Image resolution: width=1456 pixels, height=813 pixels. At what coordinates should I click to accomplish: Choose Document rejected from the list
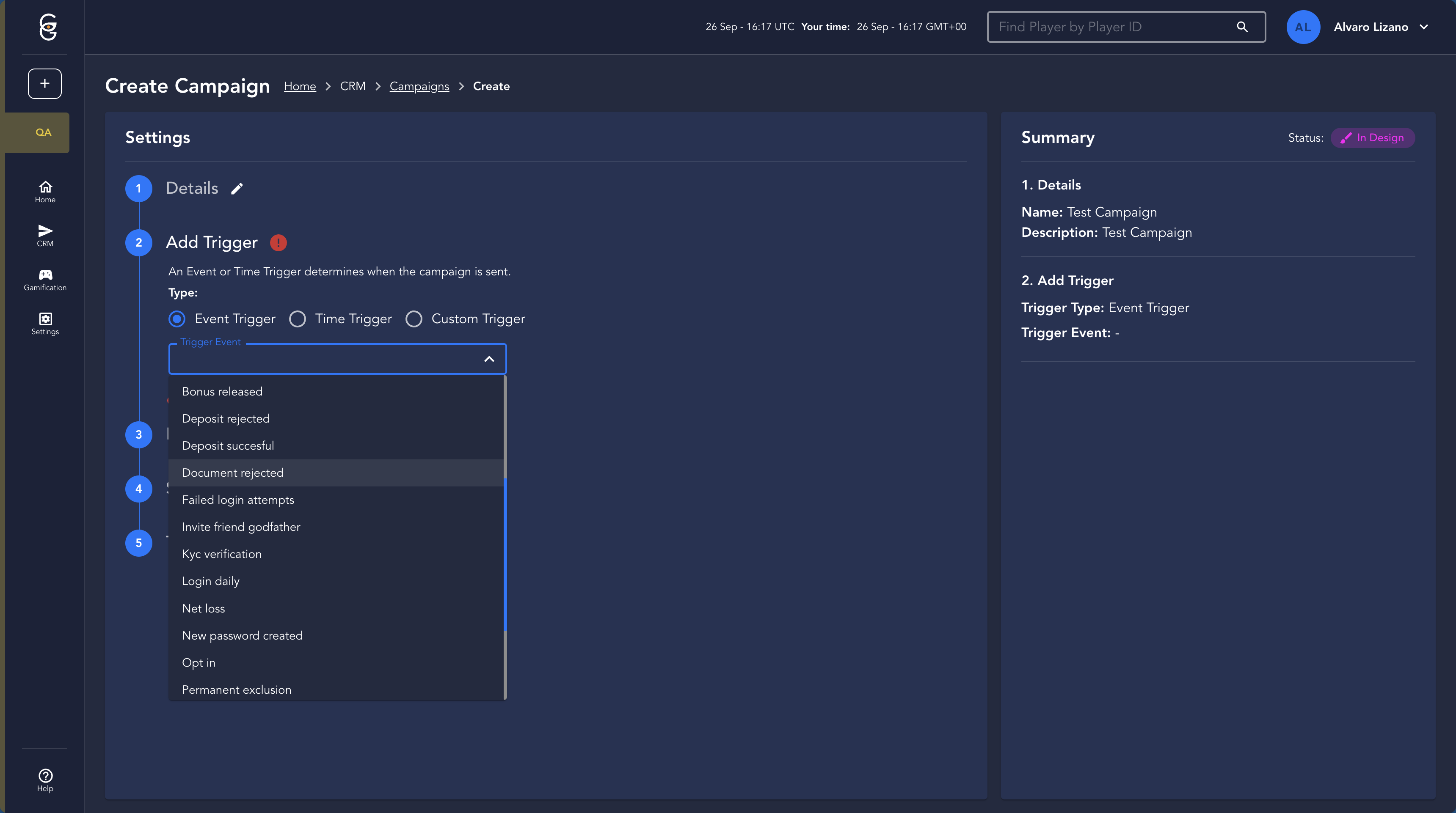tap(233, 473)
